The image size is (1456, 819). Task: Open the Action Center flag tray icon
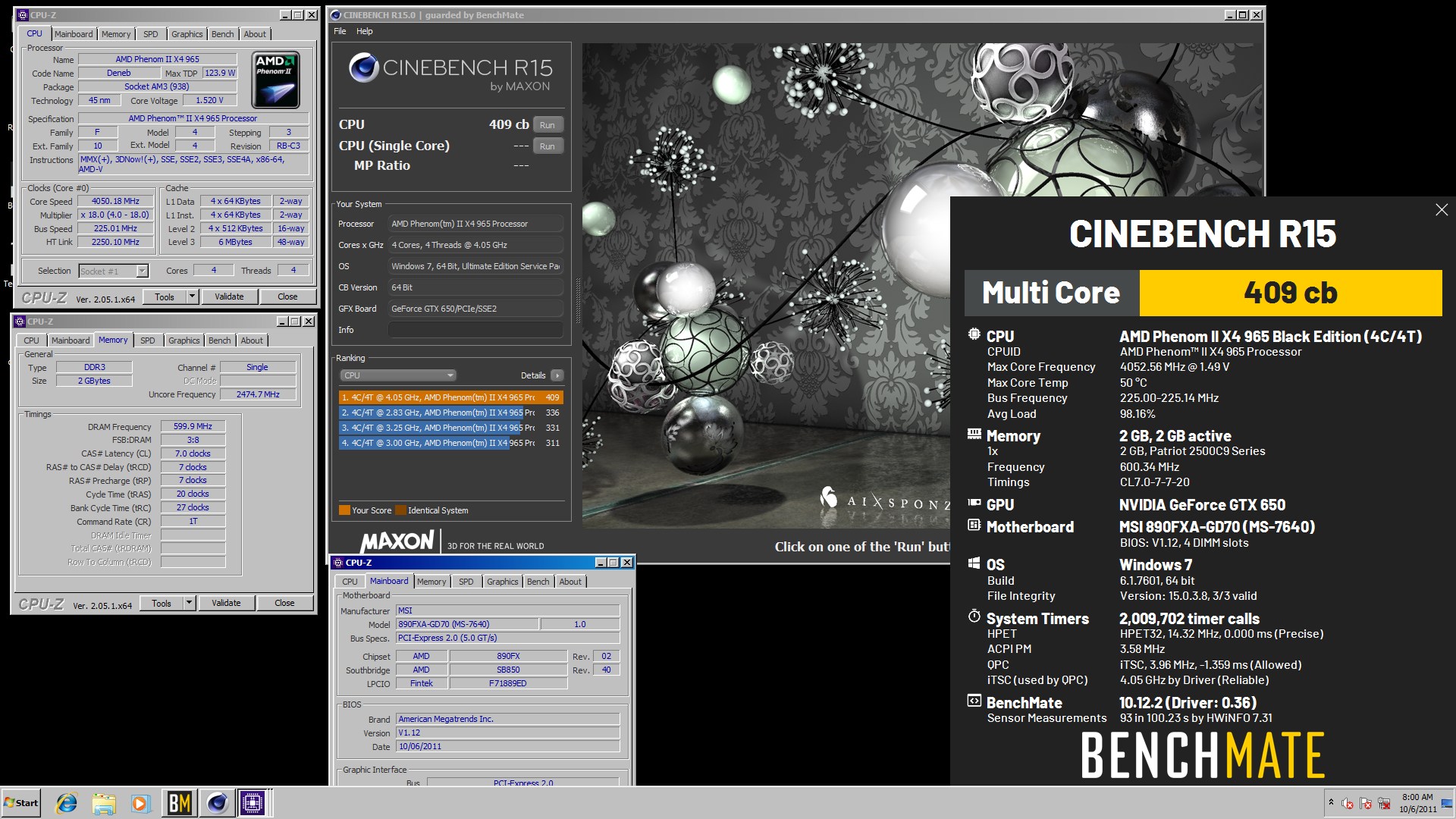1366,803
